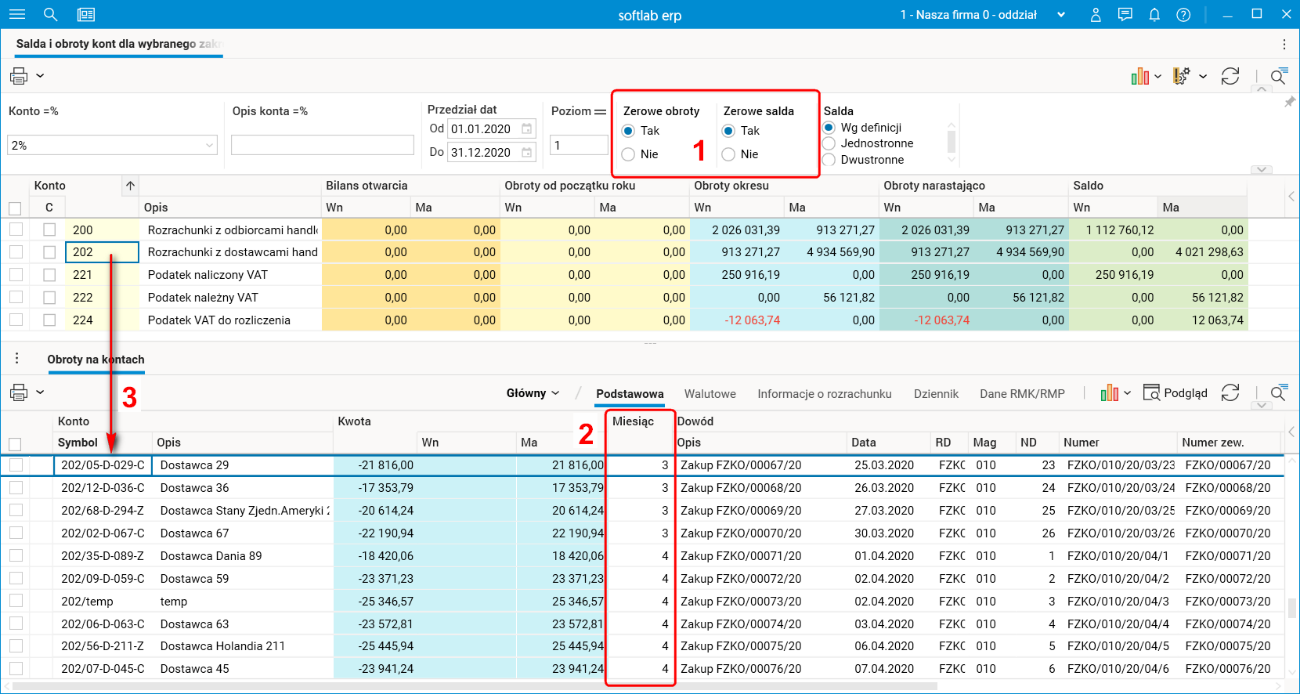1300x694 pixels.
Task: Click the Opis konta filter field
Action: click(322, 146)
